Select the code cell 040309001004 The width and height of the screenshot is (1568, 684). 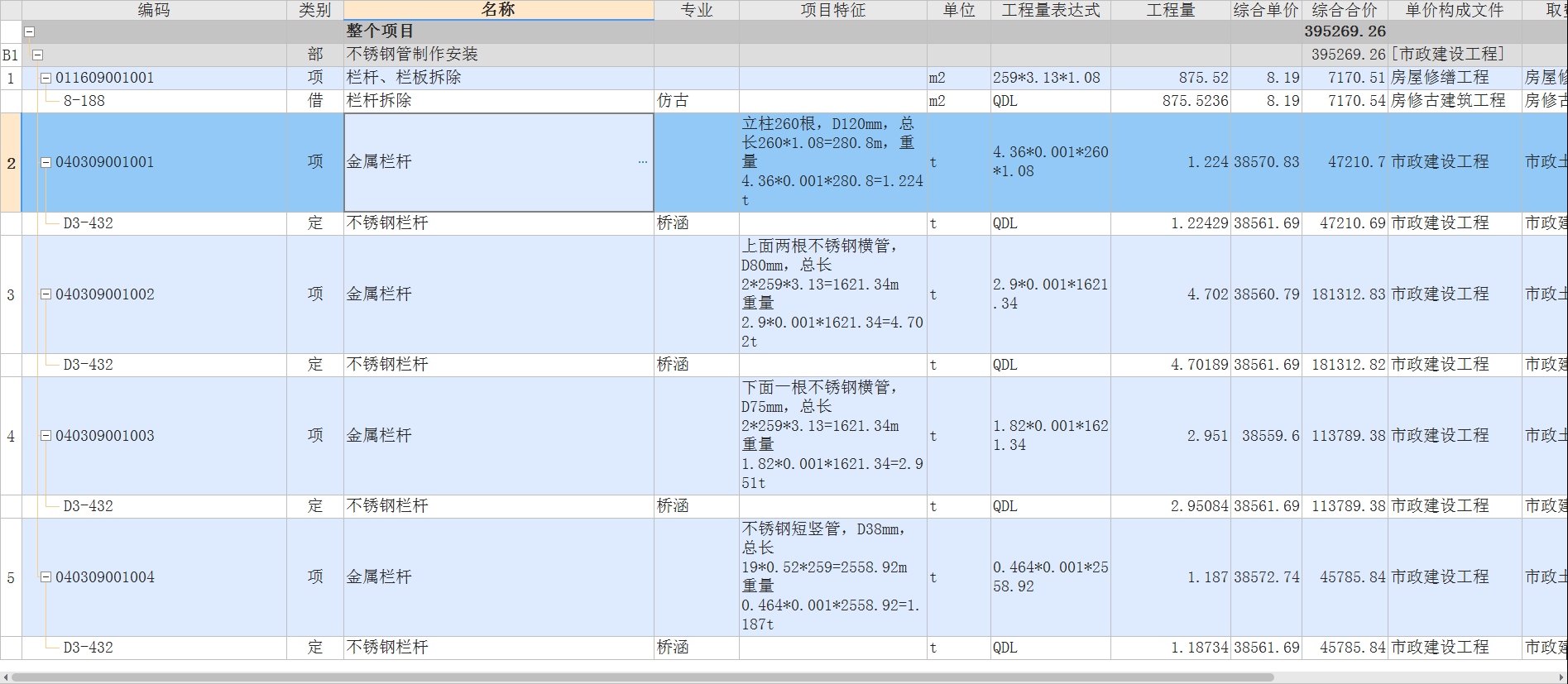pos(104,577)
